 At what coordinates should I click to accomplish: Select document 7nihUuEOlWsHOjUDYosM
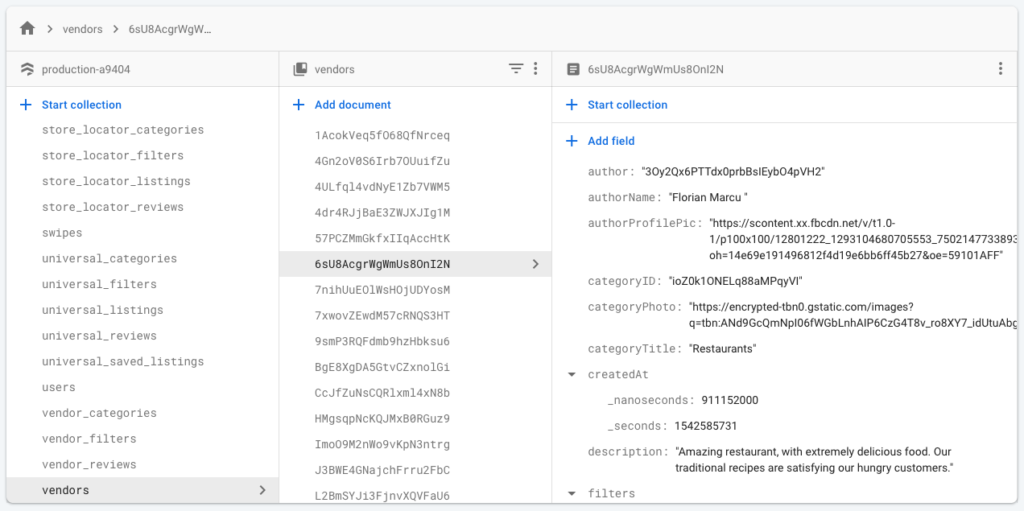pyautogui.click(x=382, y=289)
